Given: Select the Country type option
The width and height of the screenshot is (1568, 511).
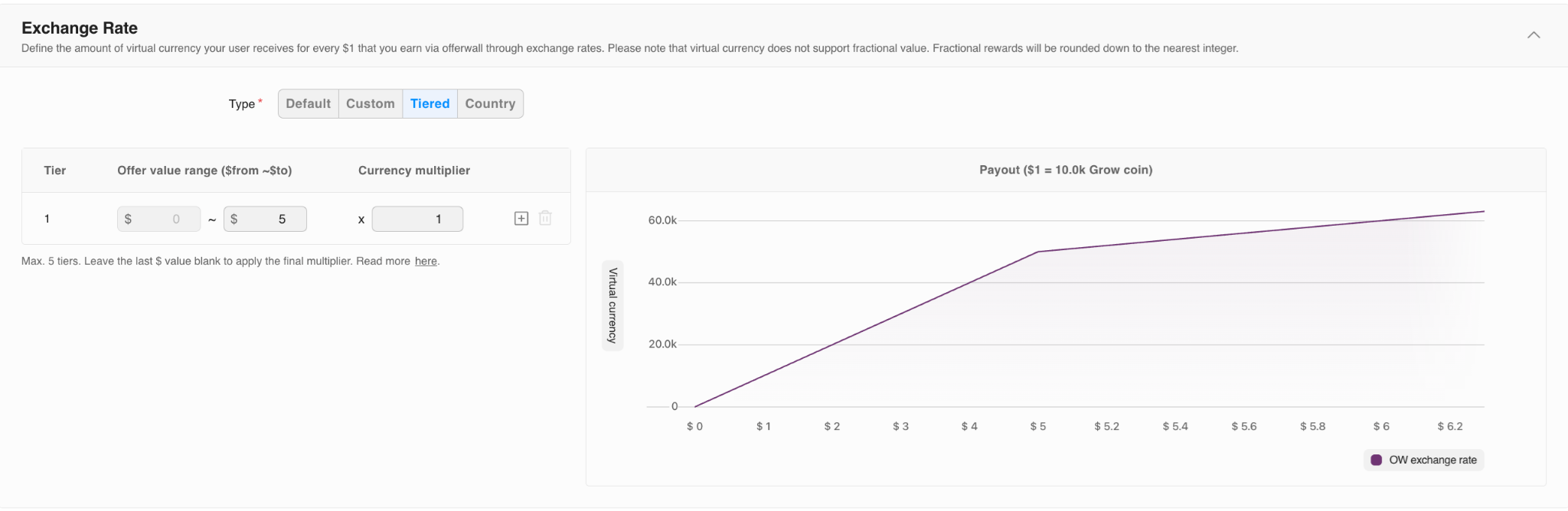Looking at the screenshot, I should [x=490, y=104].
